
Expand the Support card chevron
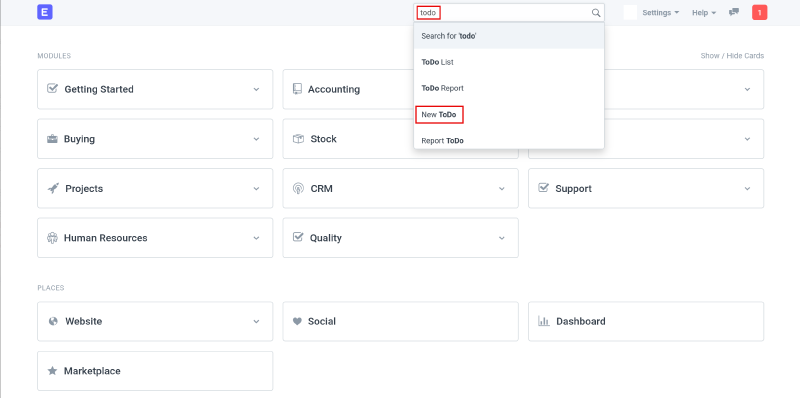747,189
